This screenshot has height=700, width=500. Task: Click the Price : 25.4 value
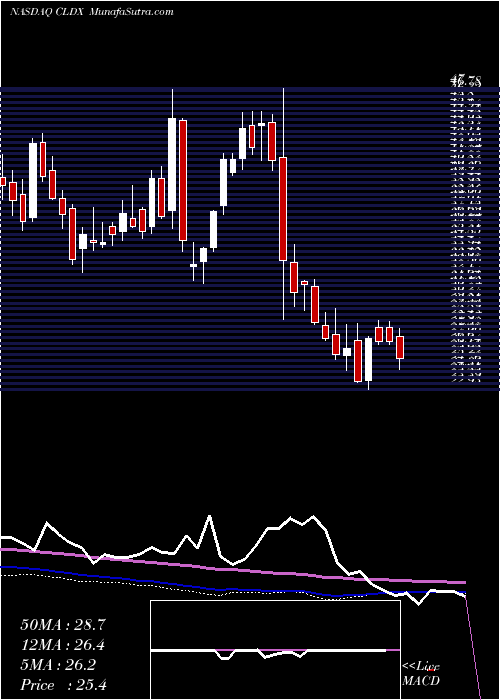[x=63, y=685]
